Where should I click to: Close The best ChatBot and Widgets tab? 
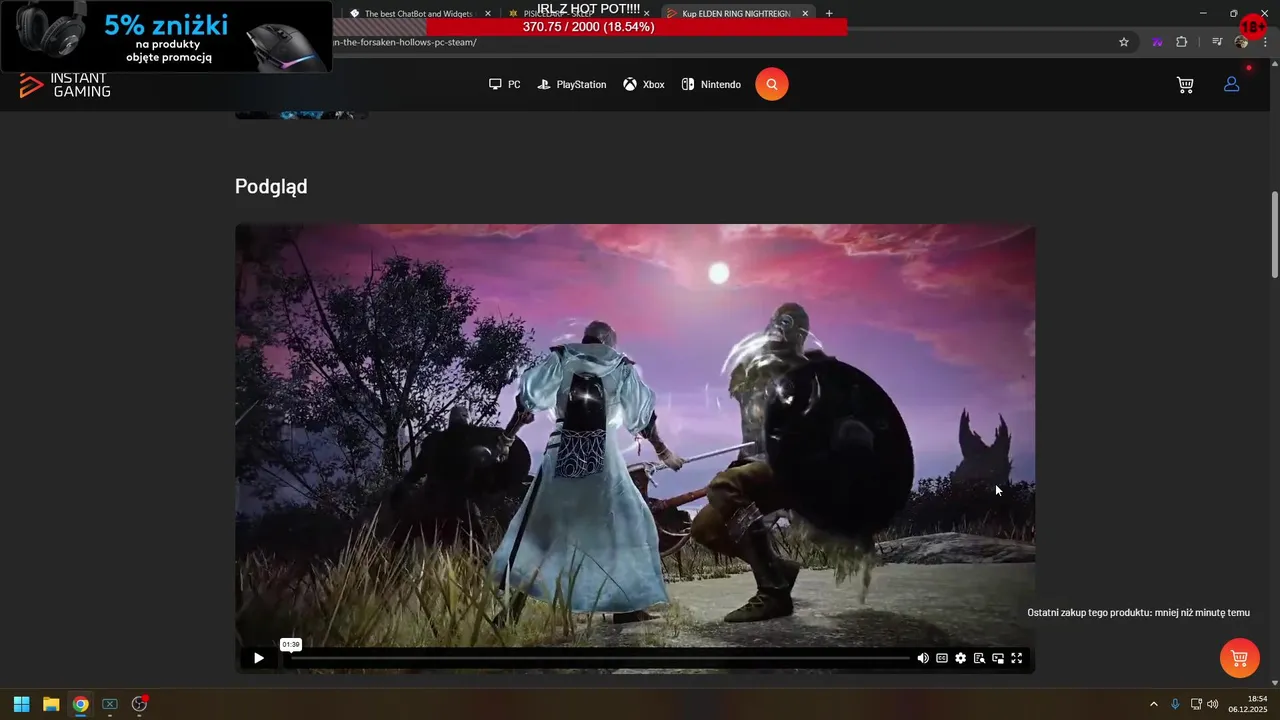pyautogui.click(x=488, y=14)
